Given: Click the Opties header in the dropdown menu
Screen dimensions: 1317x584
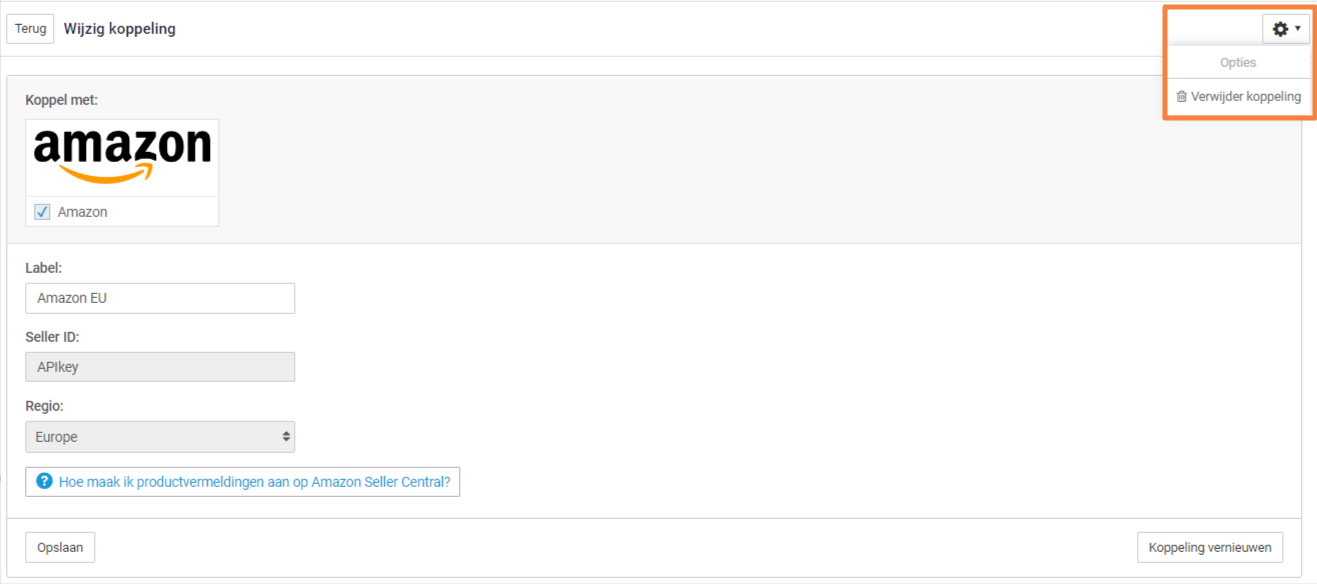Looking at the screenshot, I should 1238,62.
